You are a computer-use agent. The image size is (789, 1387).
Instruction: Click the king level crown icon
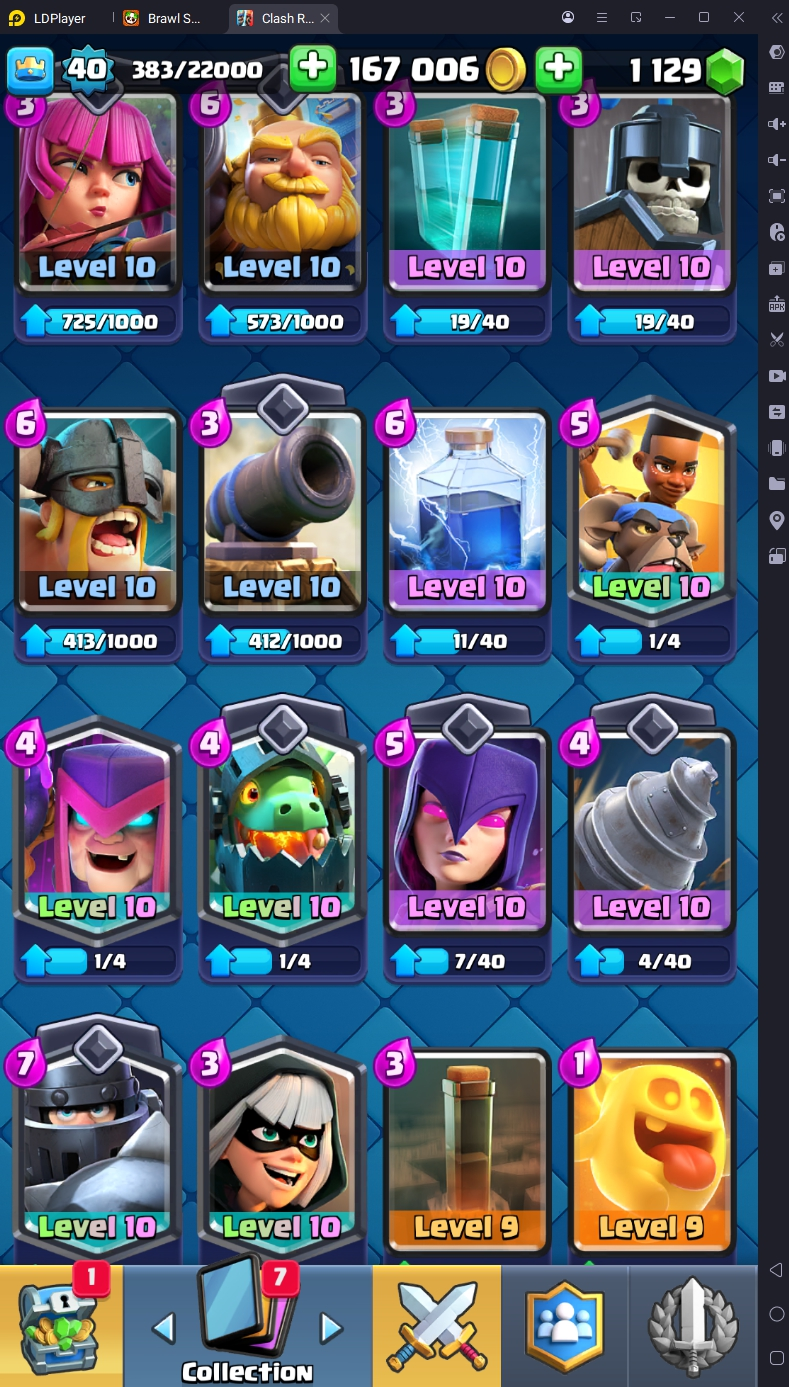point(30,69)
